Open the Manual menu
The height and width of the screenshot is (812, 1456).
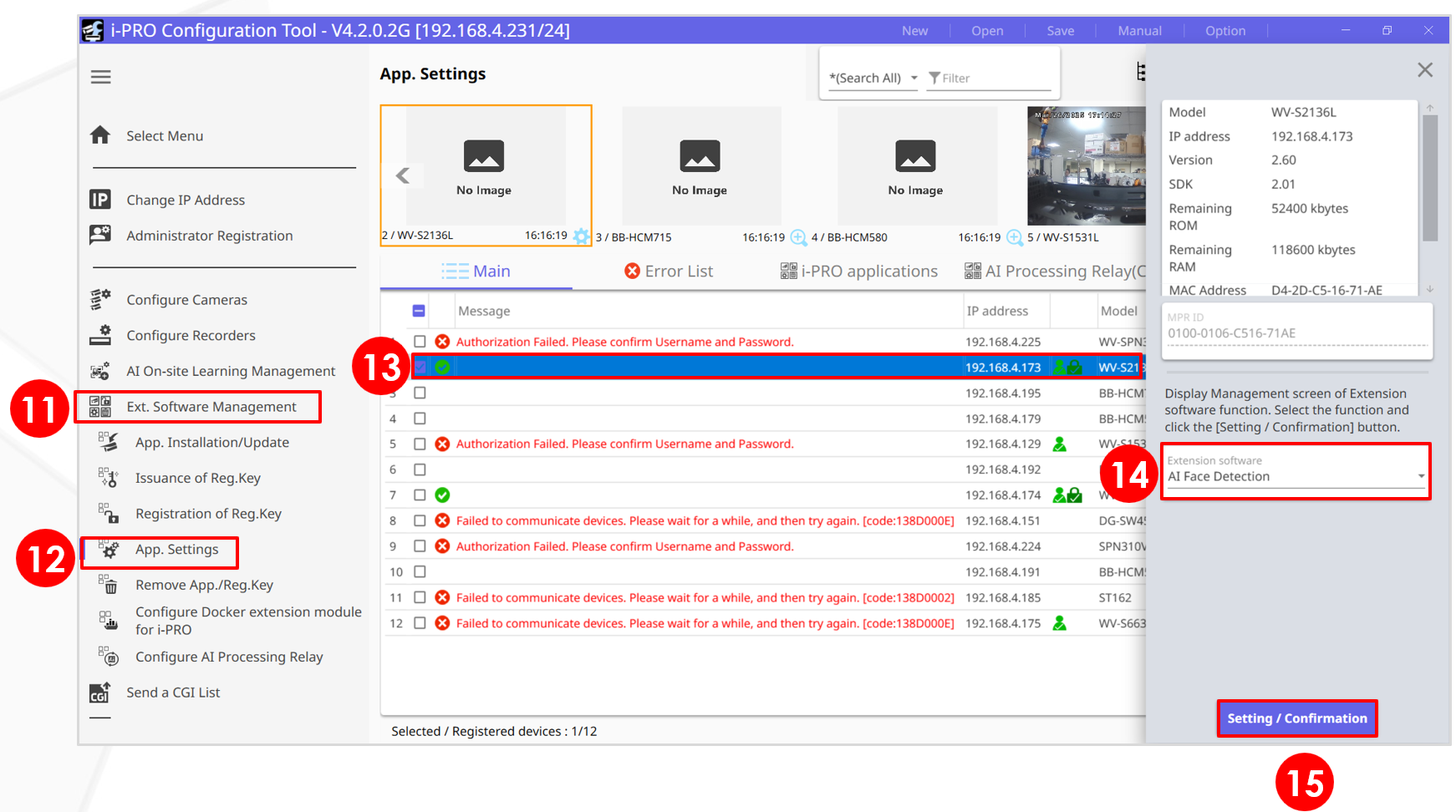tap(1139, 30)
